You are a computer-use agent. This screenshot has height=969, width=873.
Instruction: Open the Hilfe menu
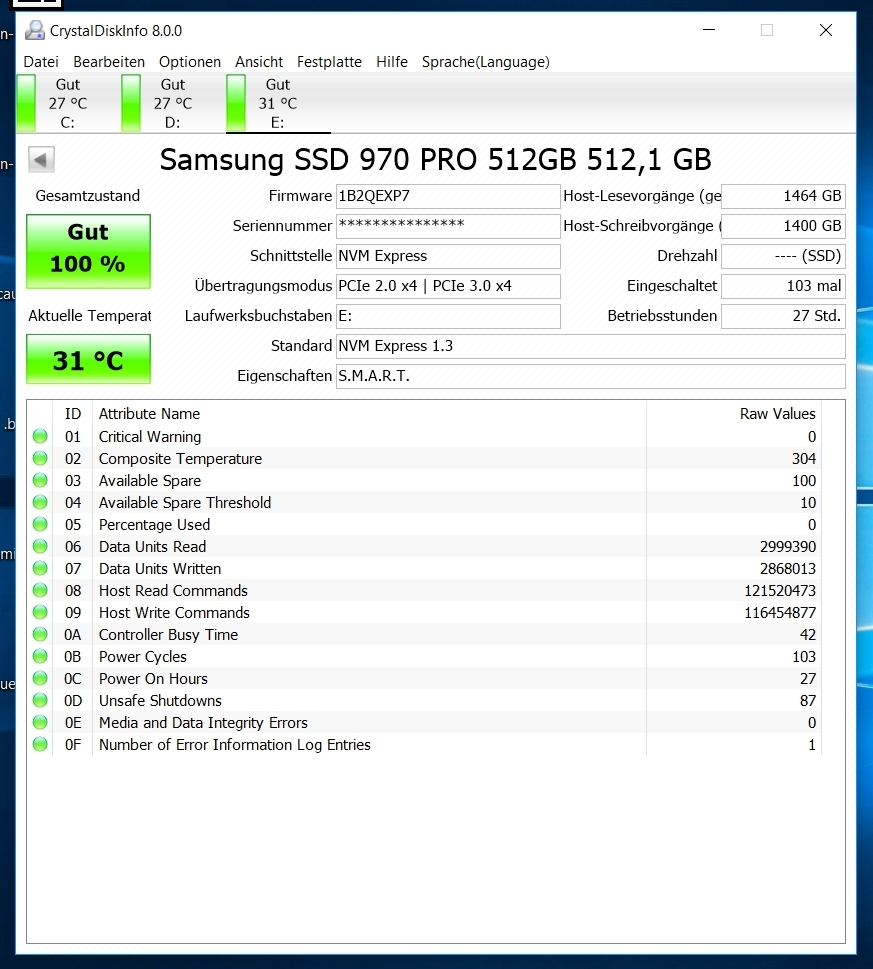[x=392, y=62]
